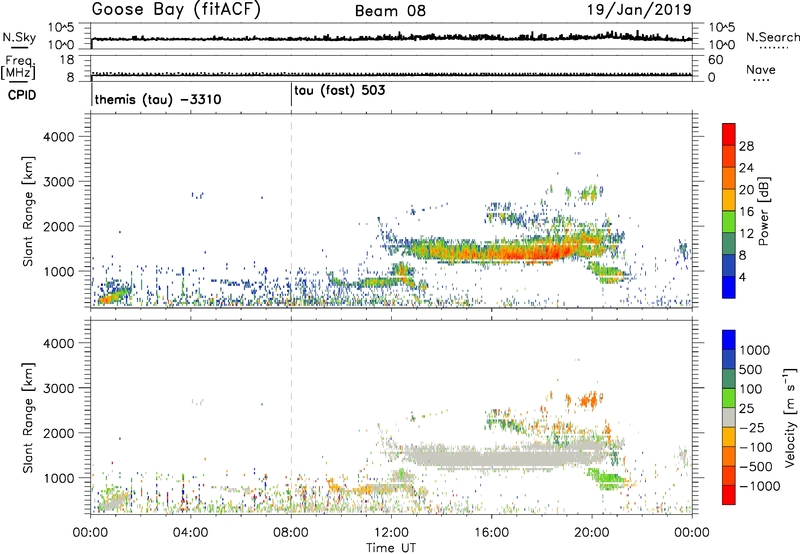Image resolution: width=800 pixels, height=554 pixels.
Task: Click the 'Nave' legend label
Action: (x=761, y=69)
